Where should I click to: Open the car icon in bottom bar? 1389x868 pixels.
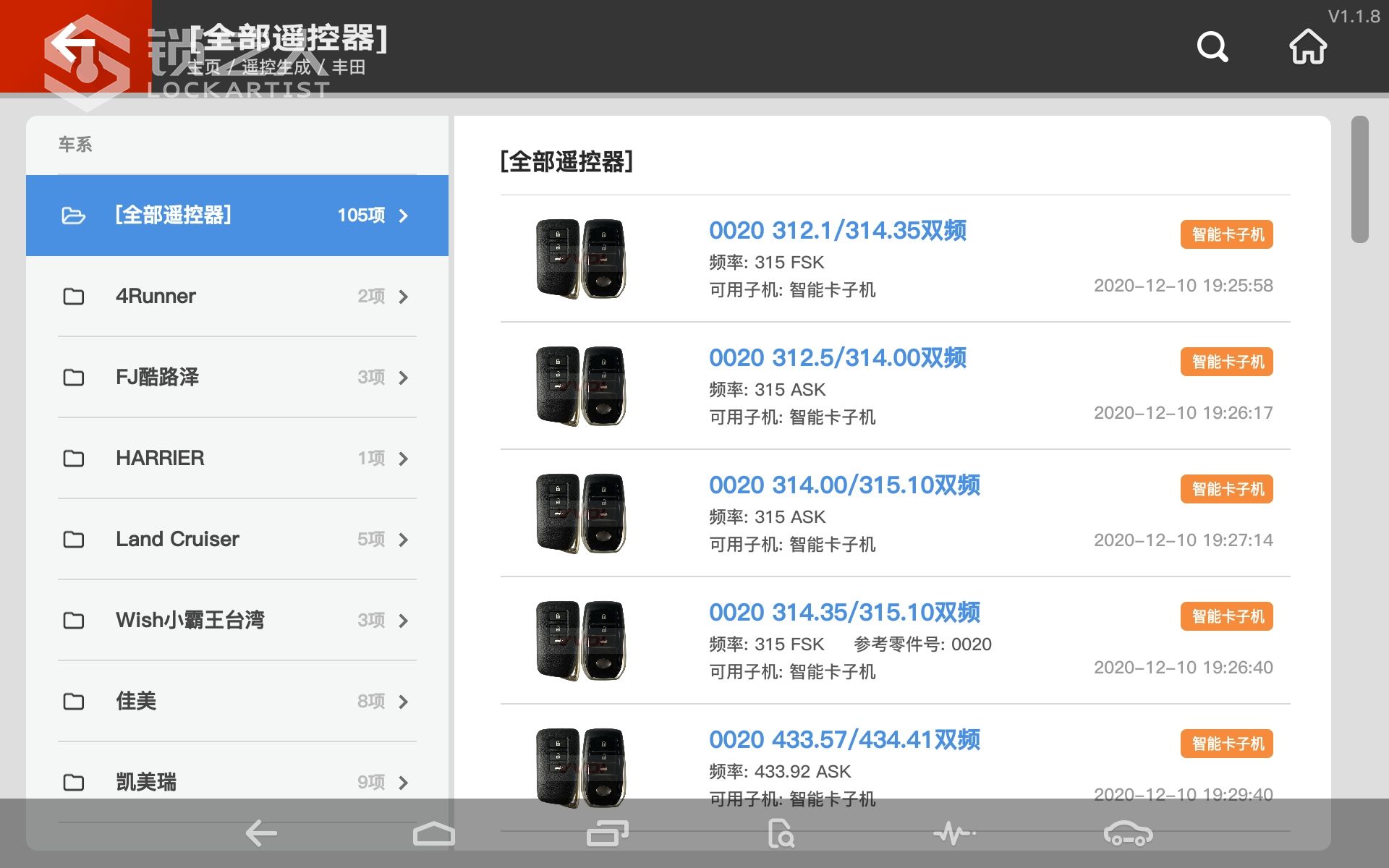coord(1128,833)
